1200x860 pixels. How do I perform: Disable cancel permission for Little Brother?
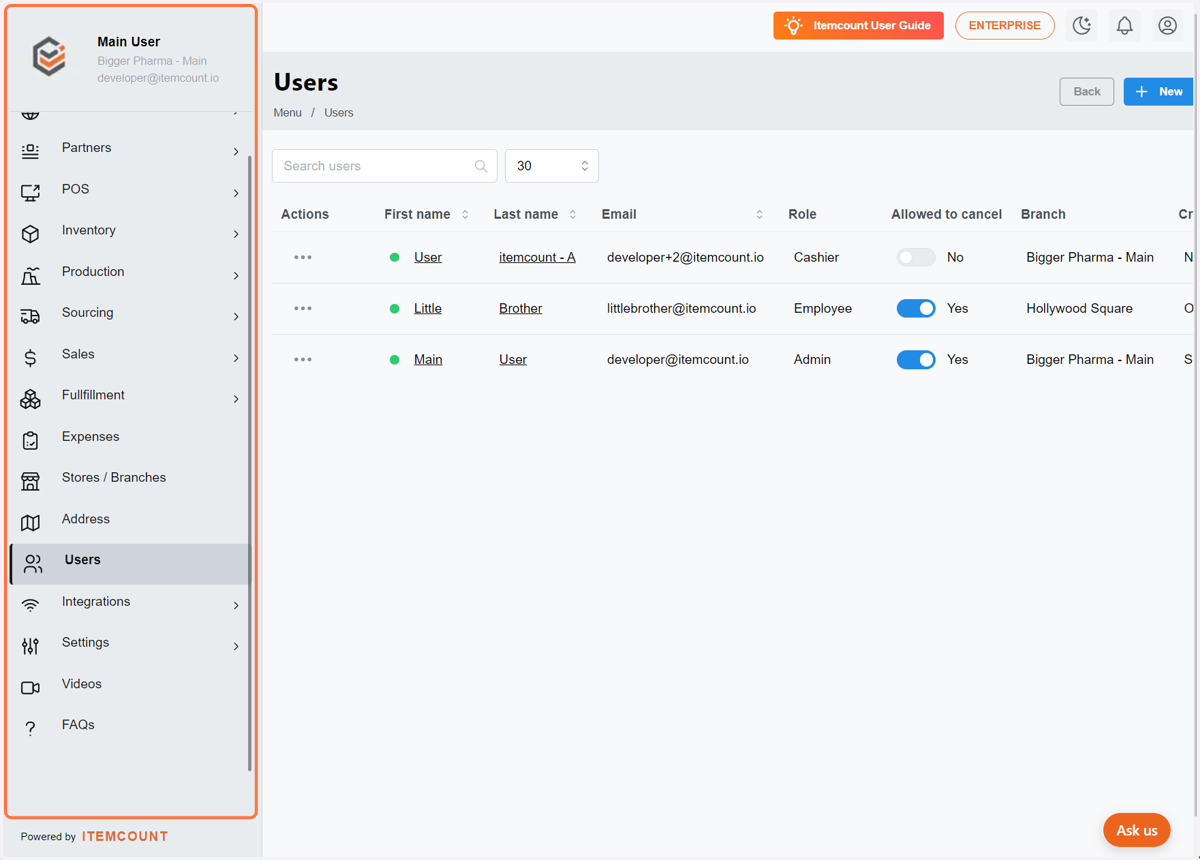916,308
